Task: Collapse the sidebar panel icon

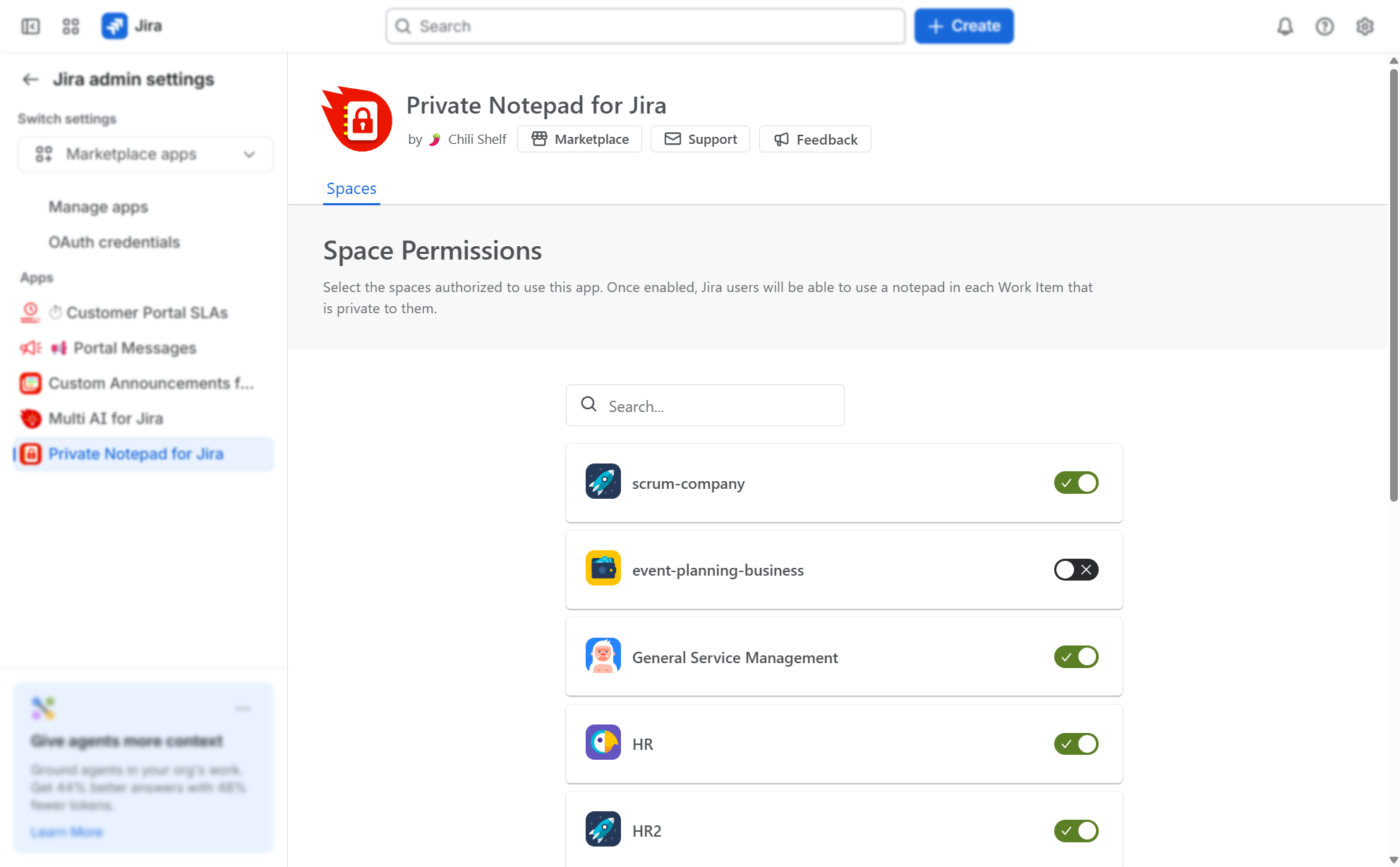Action: pos(30,26)
